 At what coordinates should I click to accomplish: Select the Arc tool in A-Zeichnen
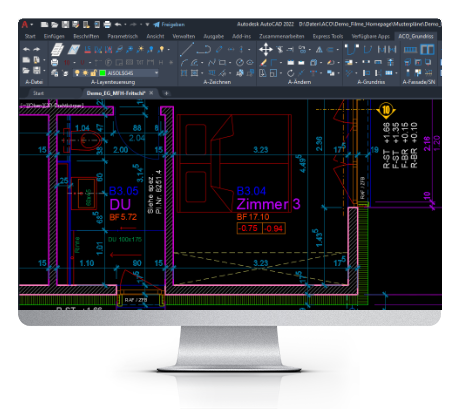(x=184, y=62)
